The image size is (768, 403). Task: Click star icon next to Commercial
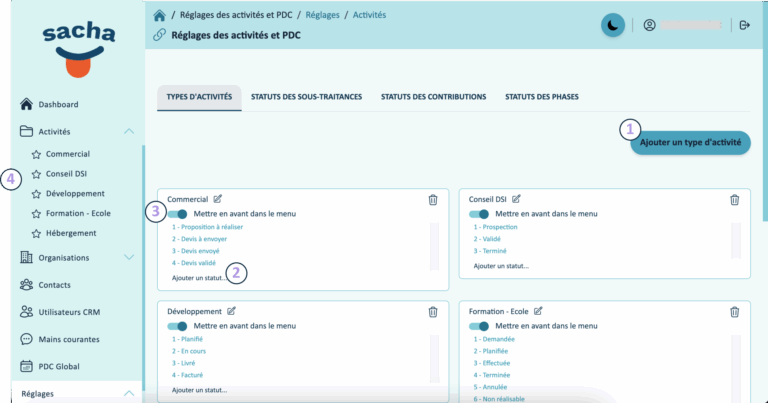pos(36,154)
